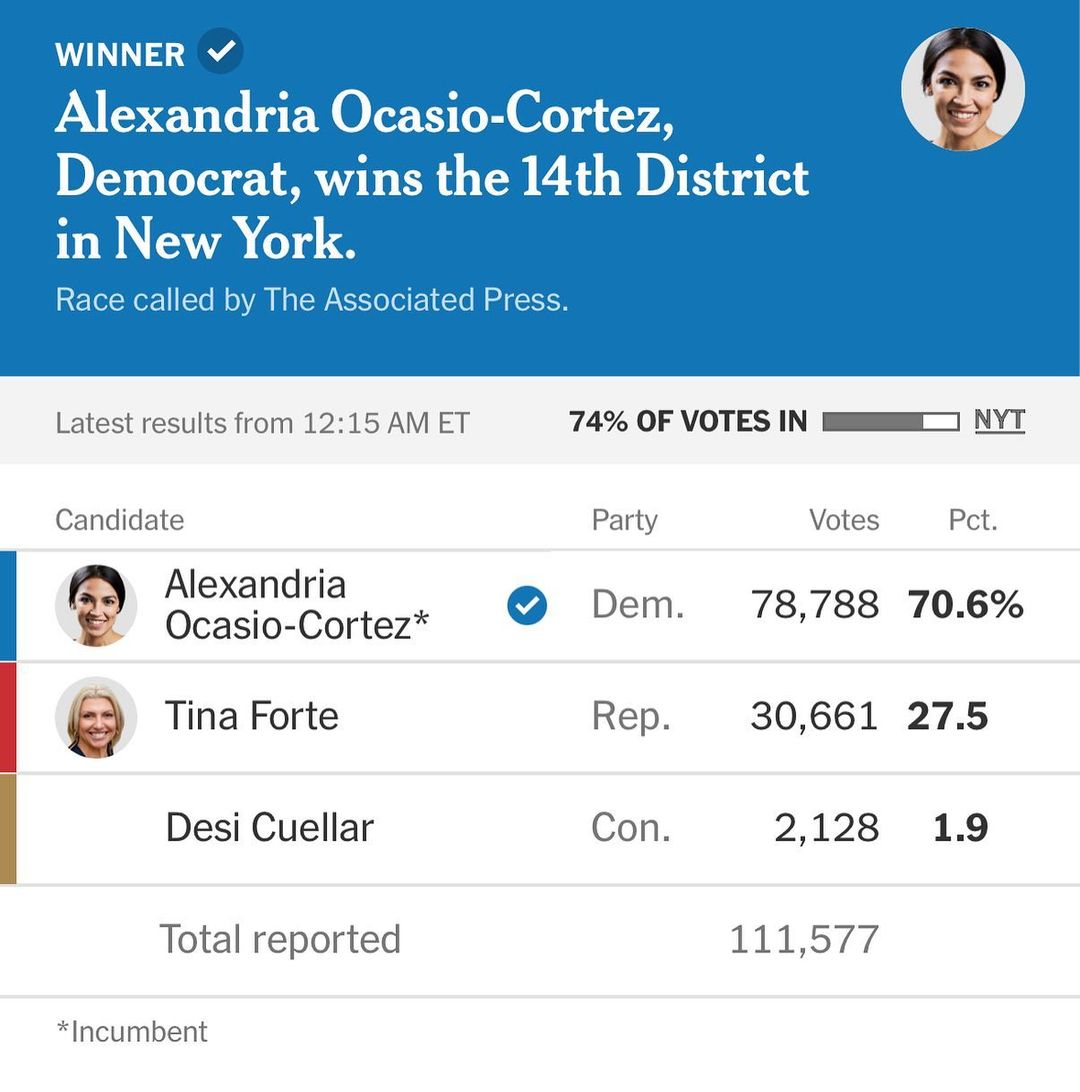
Task: Click the red party color bar for Tina Forte
Action: click(8, 717)
